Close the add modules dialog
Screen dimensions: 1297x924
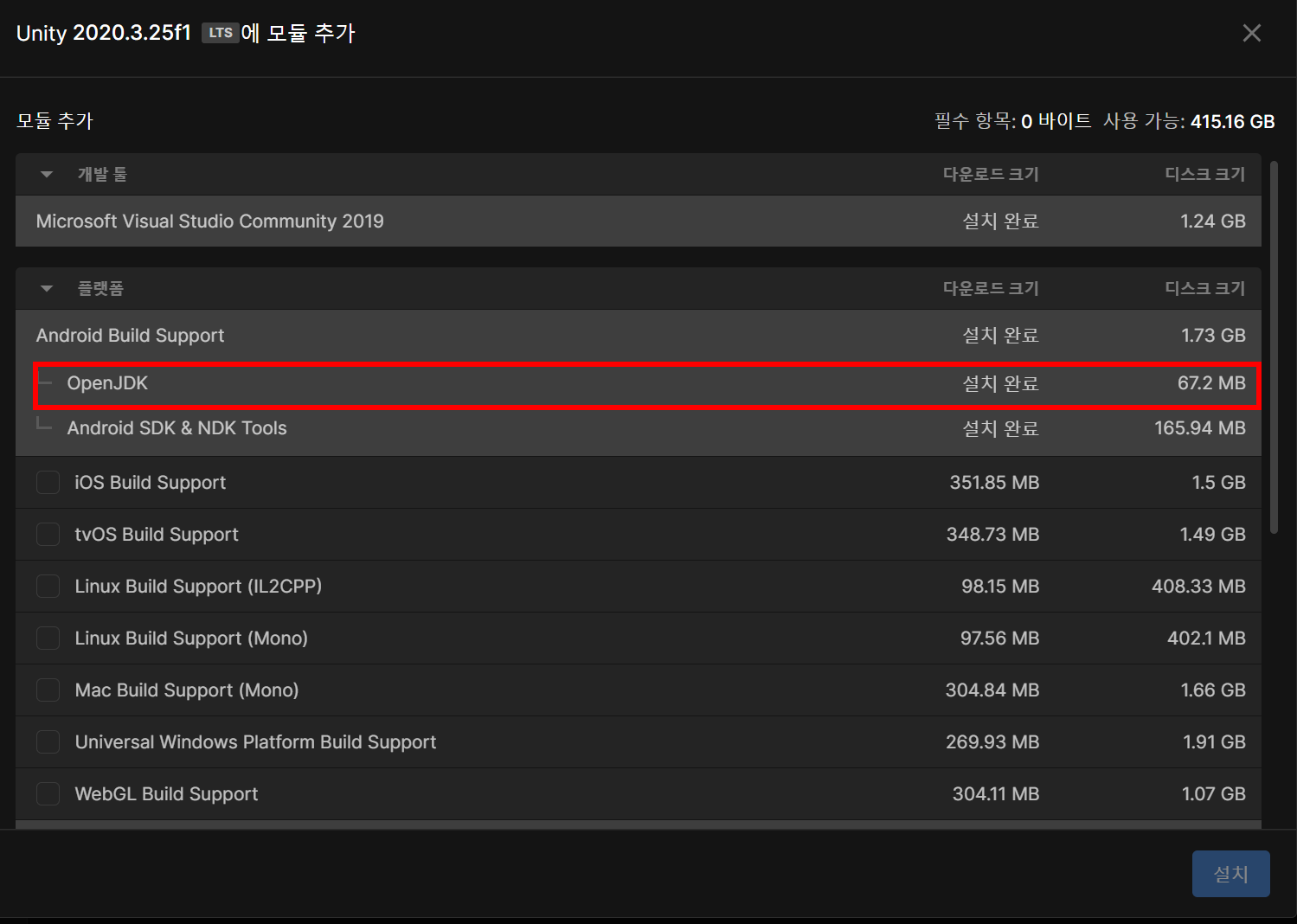pos(1251,33)
